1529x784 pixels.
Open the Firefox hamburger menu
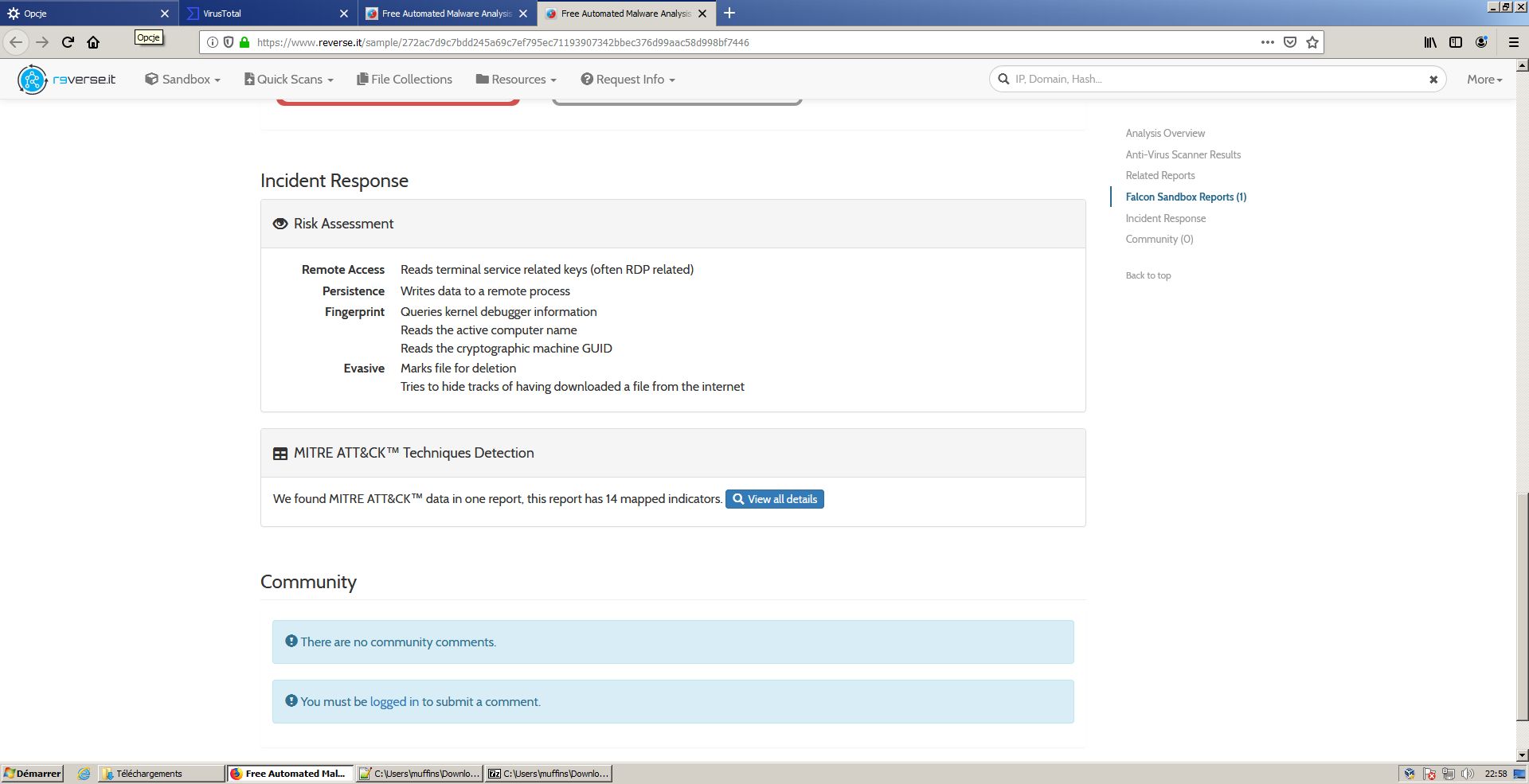[x=1514, y=42]
